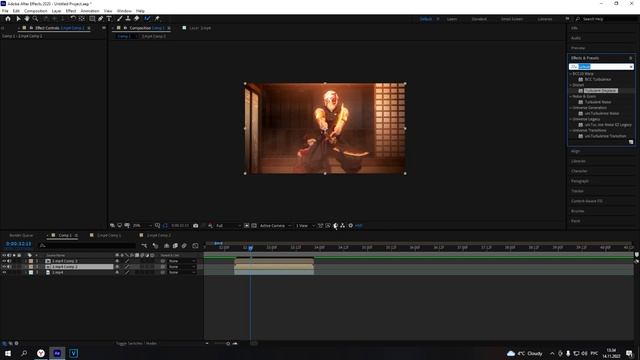Toggle shy switch on 1.mp4 layer
The height and width of the screenshot is (360, 640).
click(118, 272)
